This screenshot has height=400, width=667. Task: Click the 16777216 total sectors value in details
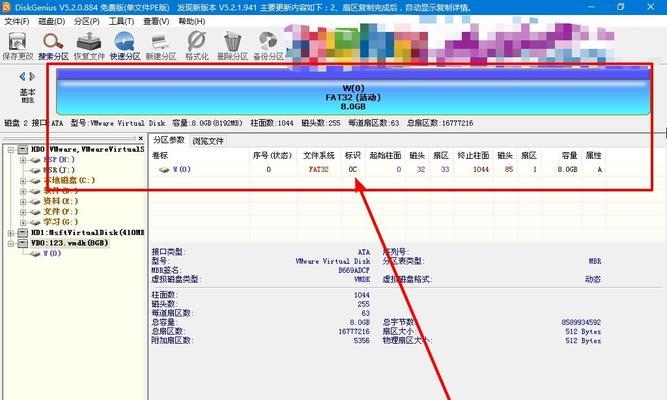point(354,331)
